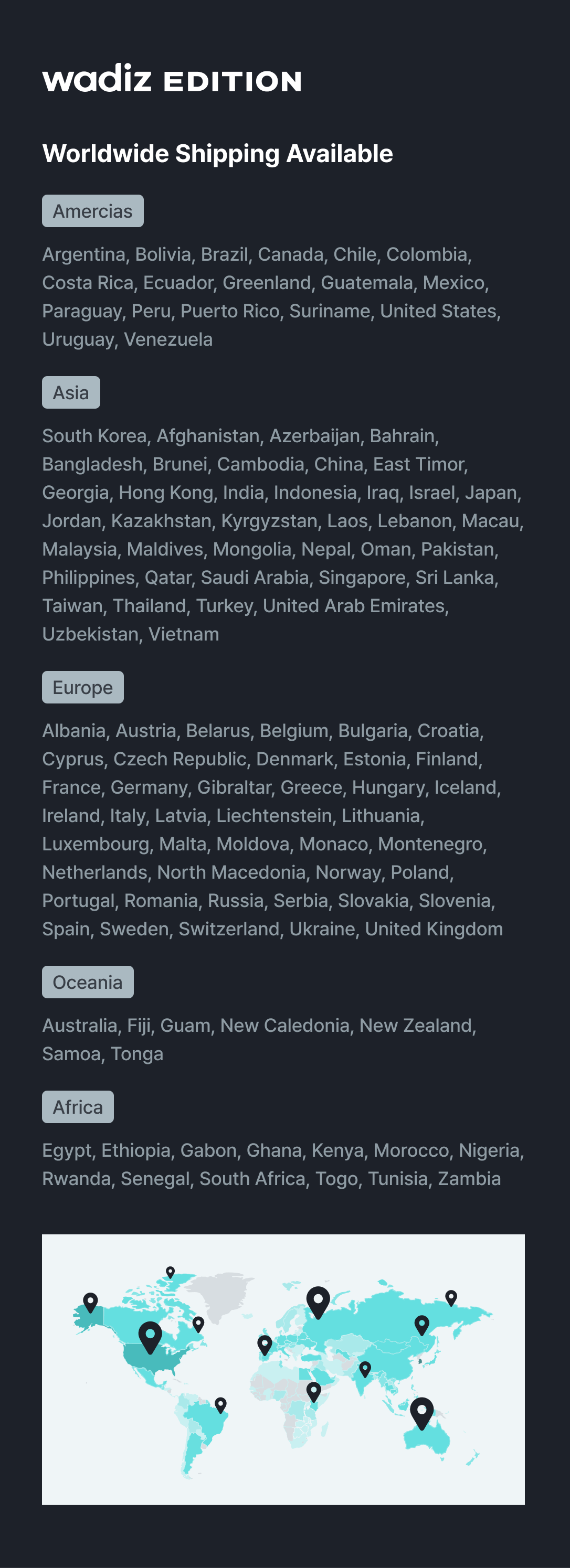The width and height of the screenshot is (570, 1568).
Task: Select the map pin on eastern Canada
Action: pyautogui.click(x=198, y=1324)
